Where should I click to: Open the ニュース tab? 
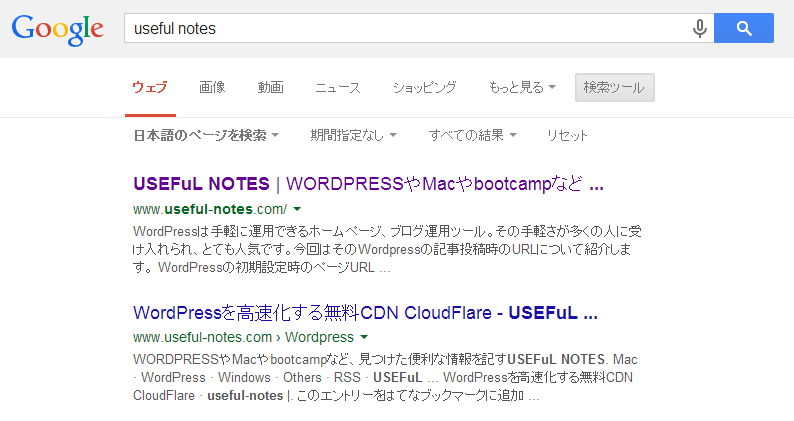coord(338,87)
